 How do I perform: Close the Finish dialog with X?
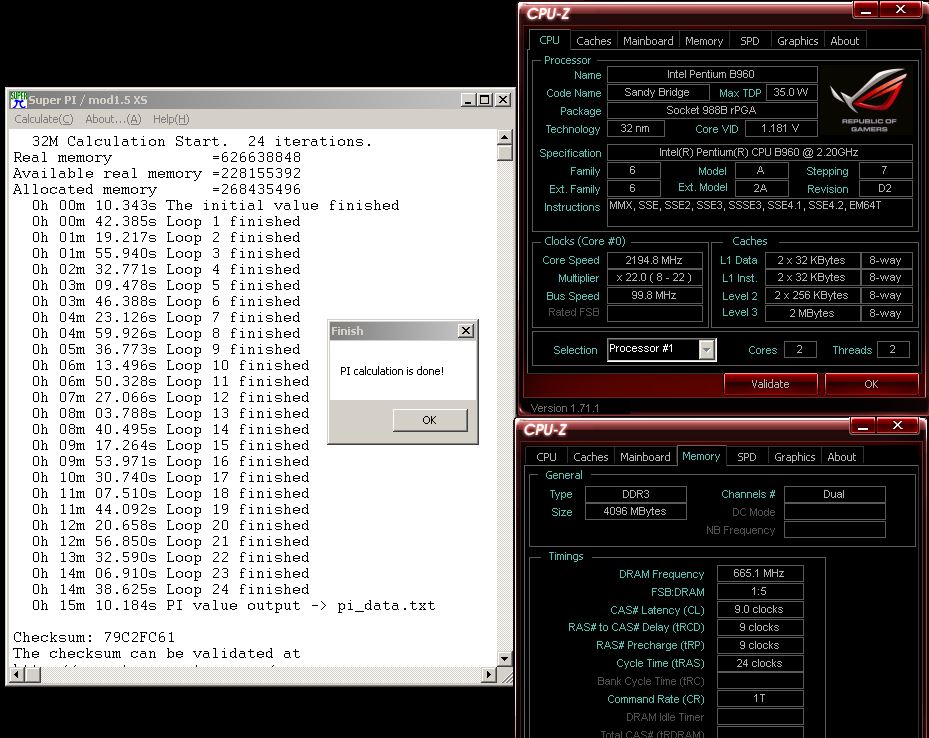pyautogui.click(x=466, y=331)
